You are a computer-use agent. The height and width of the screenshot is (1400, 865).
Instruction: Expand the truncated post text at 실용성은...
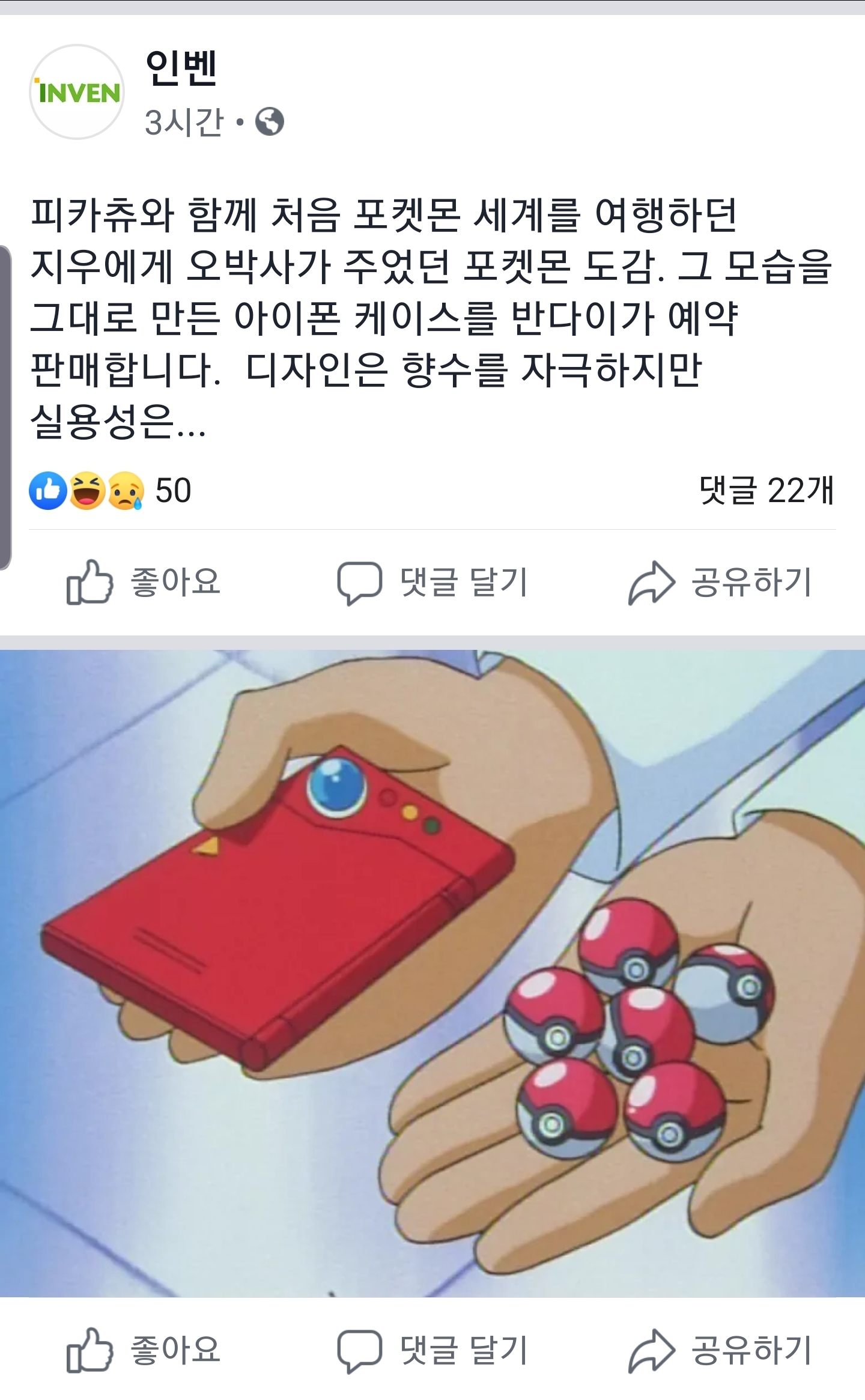pyautogui.click(x=118, y=421)
